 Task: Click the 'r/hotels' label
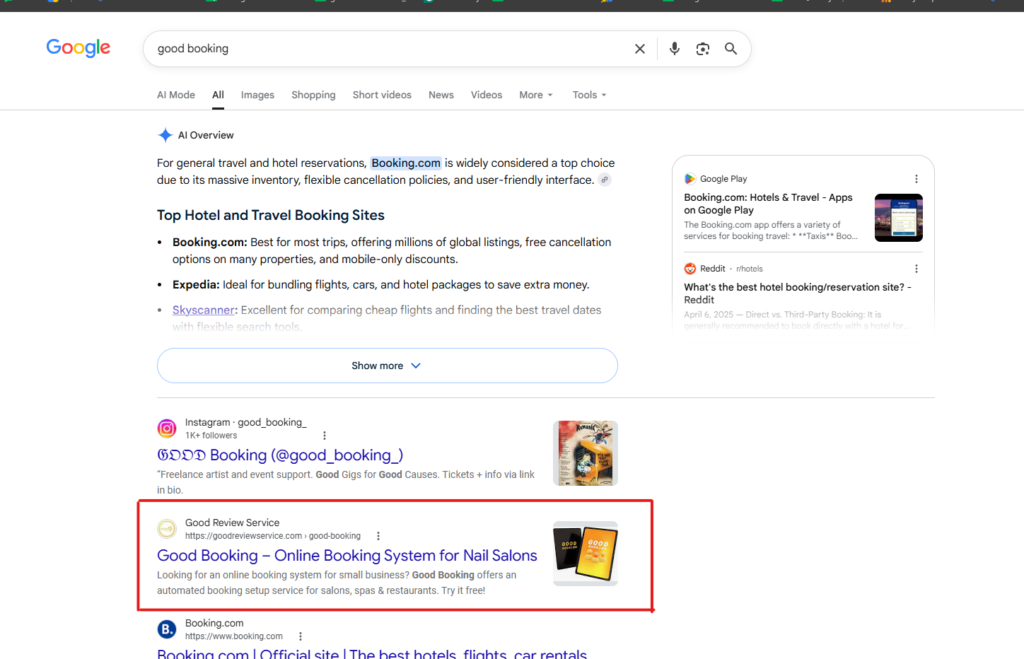[x=749, y=269]
